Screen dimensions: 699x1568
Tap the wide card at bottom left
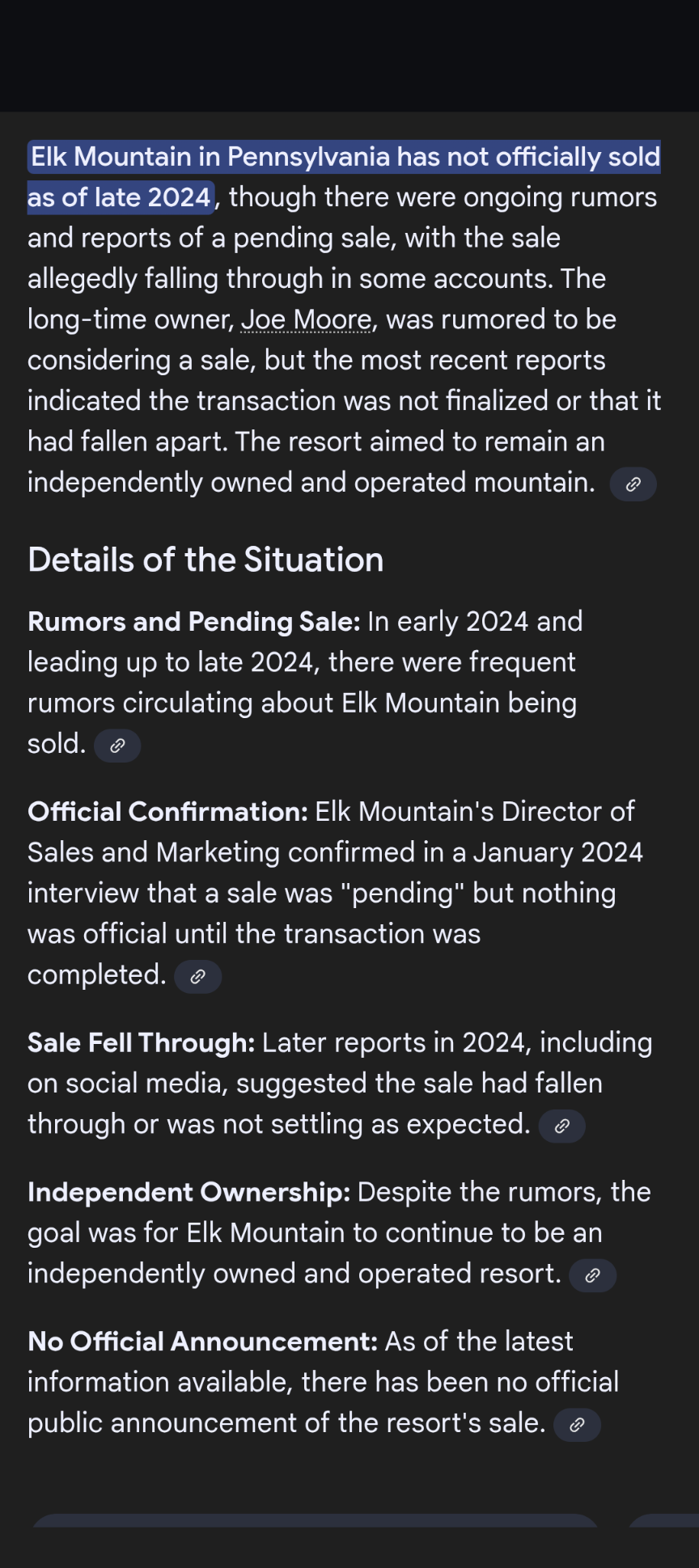click(314, 1520)
